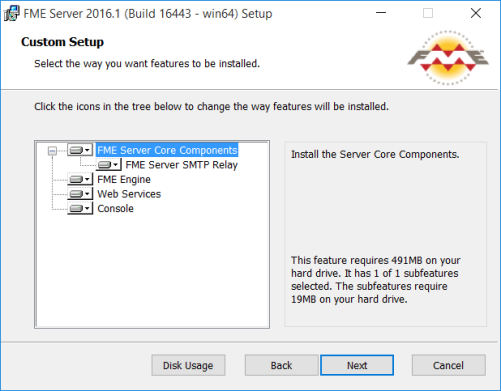Select the Console tree item
The image size is (501, 391).
[115, 209]
